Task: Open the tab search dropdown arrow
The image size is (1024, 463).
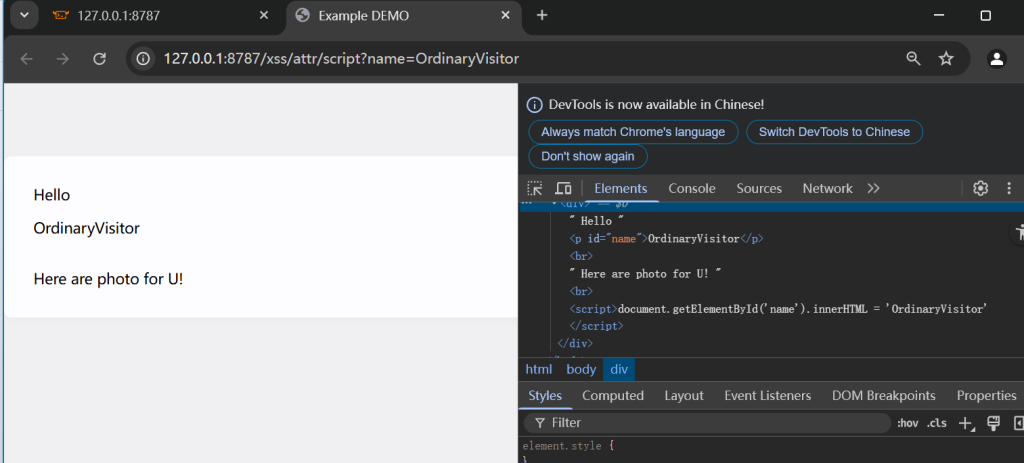Action: click(x=23, y=16)
